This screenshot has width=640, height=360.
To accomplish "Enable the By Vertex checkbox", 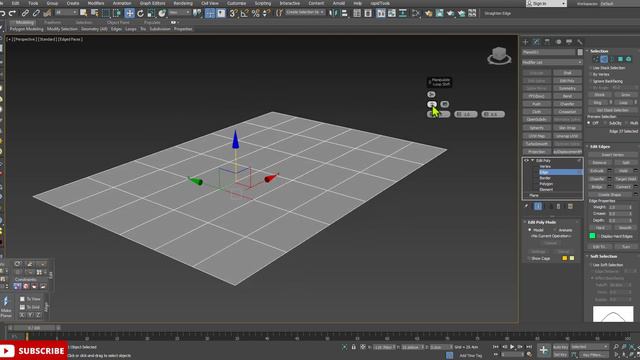I will coord(591,74).
